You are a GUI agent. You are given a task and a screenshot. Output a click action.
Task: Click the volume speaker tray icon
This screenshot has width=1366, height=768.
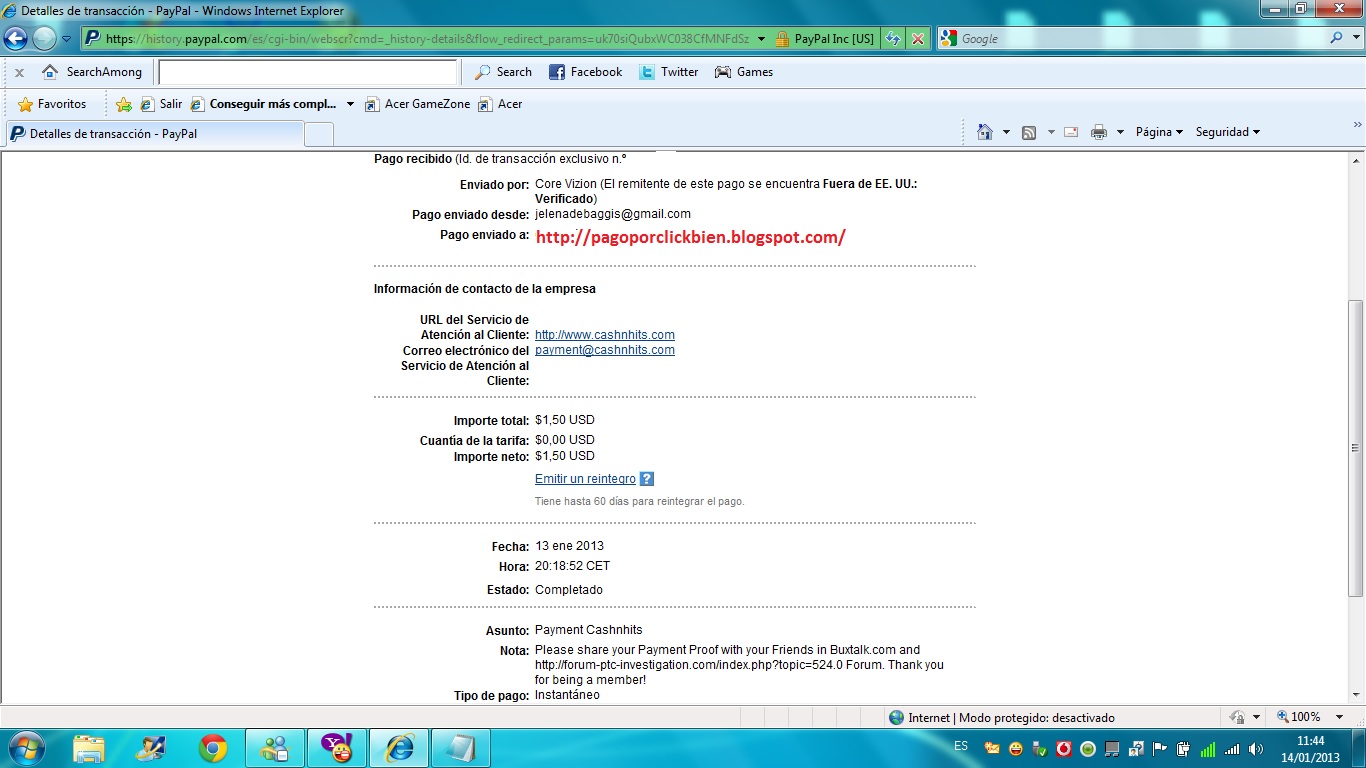tap(1254, 748)
